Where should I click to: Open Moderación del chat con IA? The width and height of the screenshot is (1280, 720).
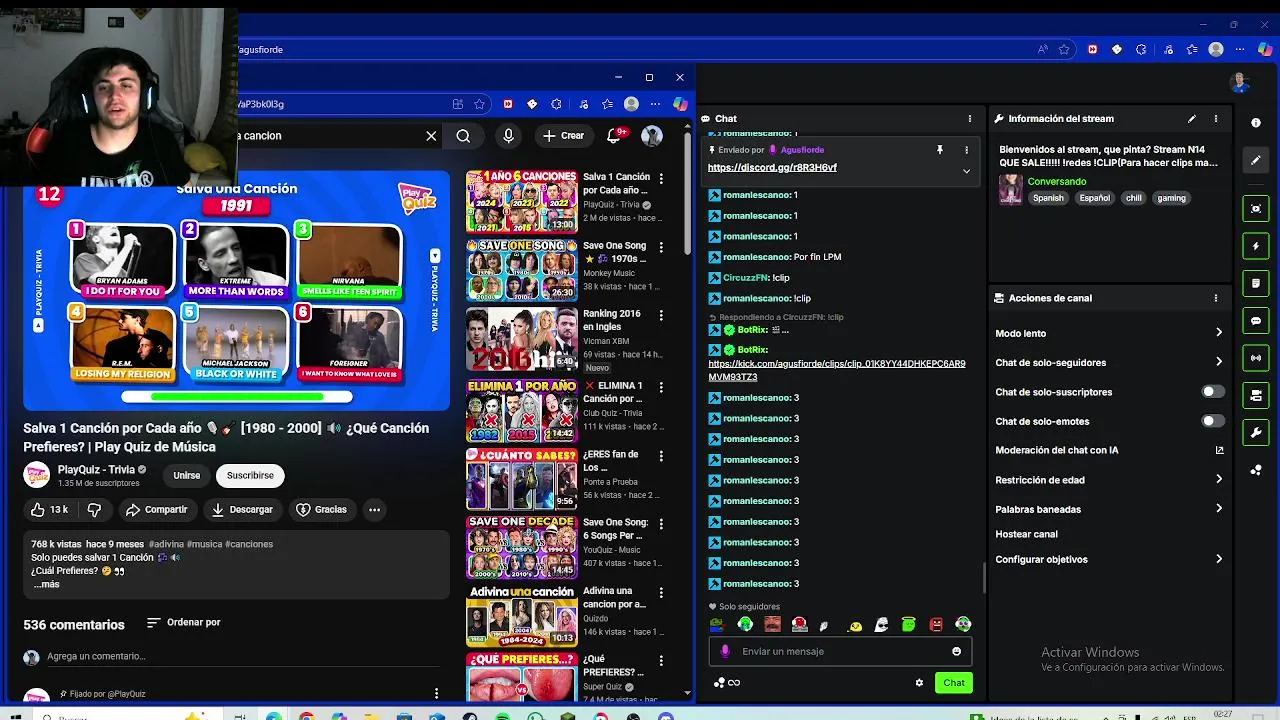click(x=1110, y=450)
